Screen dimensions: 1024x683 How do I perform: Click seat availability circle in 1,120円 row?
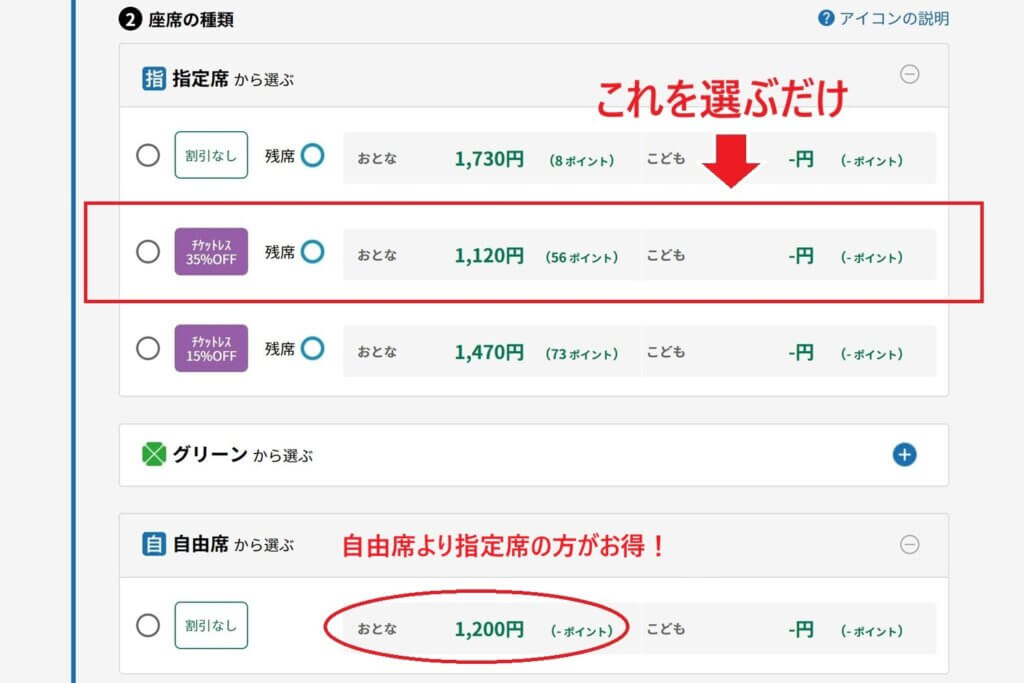[312, 252]
